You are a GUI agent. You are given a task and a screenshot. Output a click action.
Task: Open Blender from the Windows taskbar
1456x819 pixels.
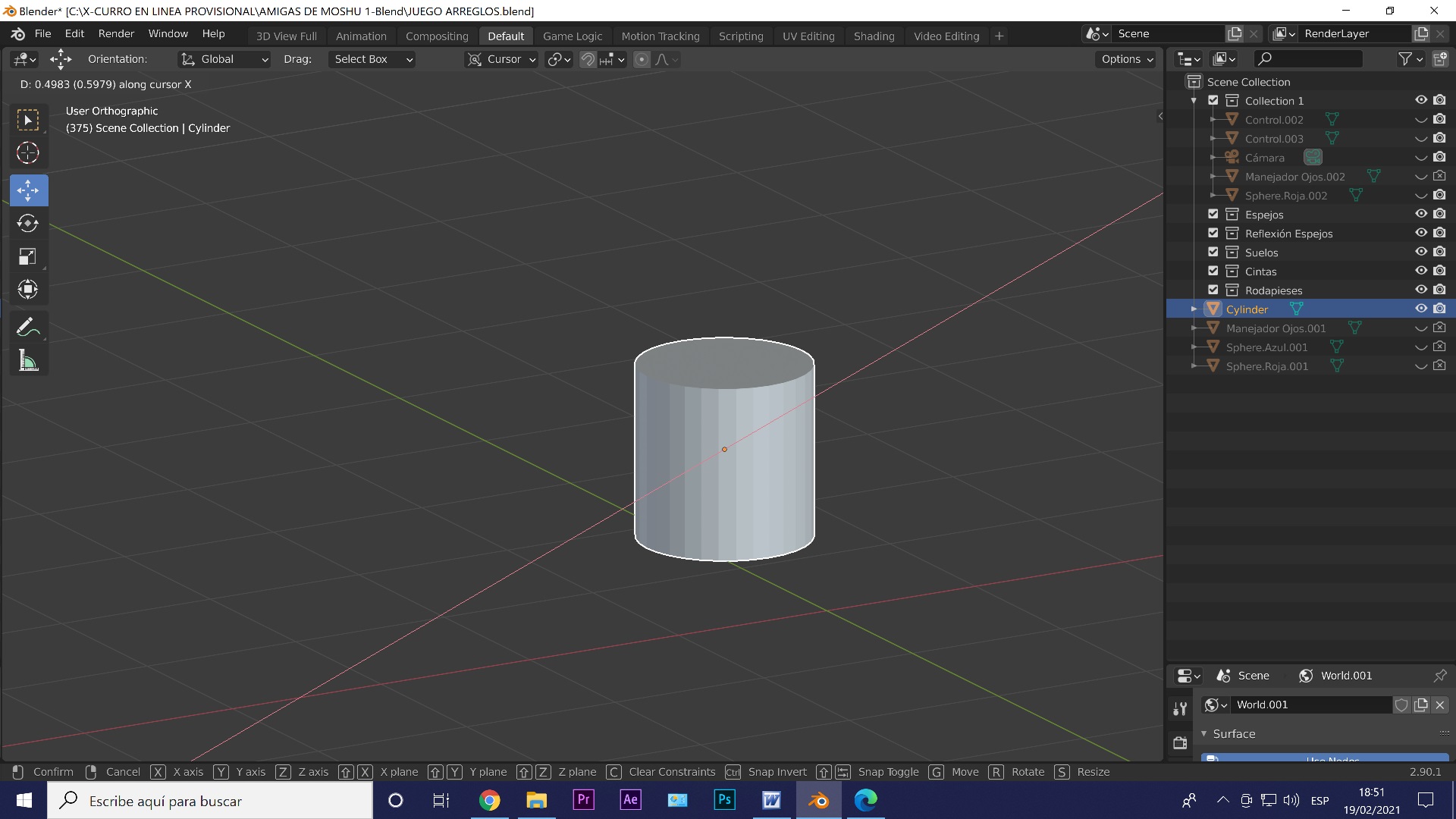point(818,800)
